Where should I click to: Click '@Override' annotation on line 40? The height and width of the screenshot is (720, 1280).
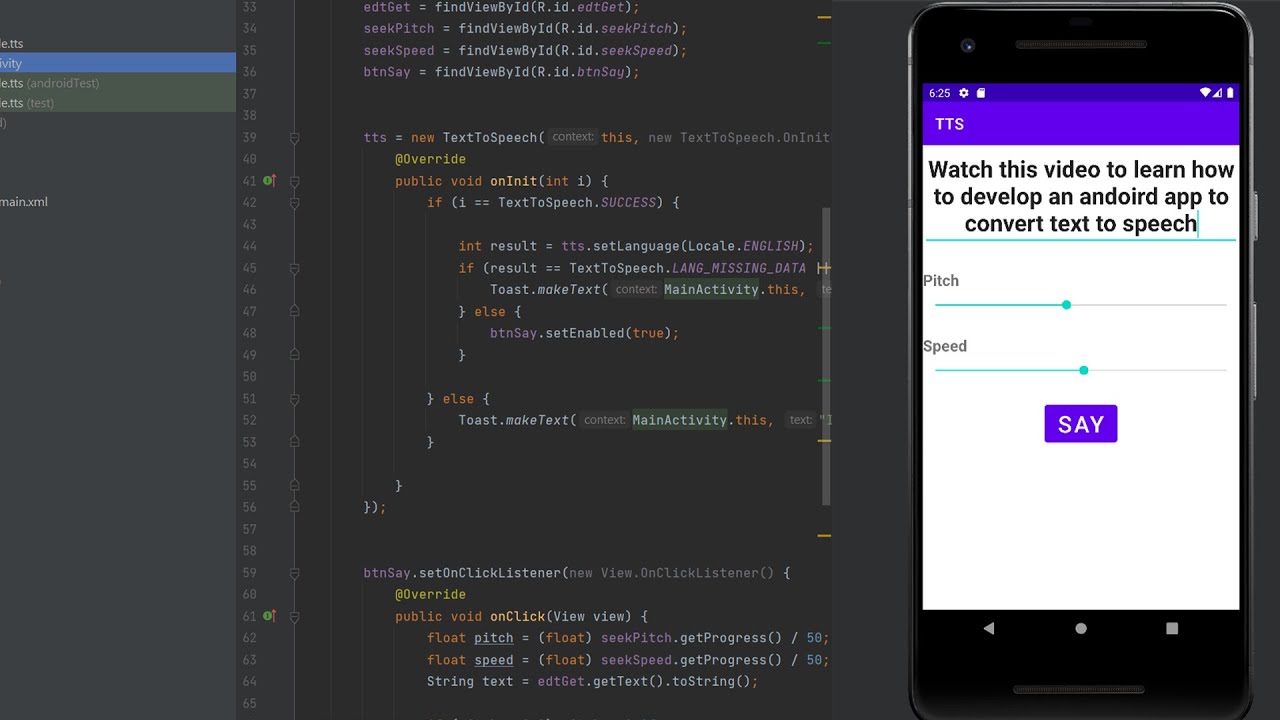pyautogui.click(x=430, y=159)
